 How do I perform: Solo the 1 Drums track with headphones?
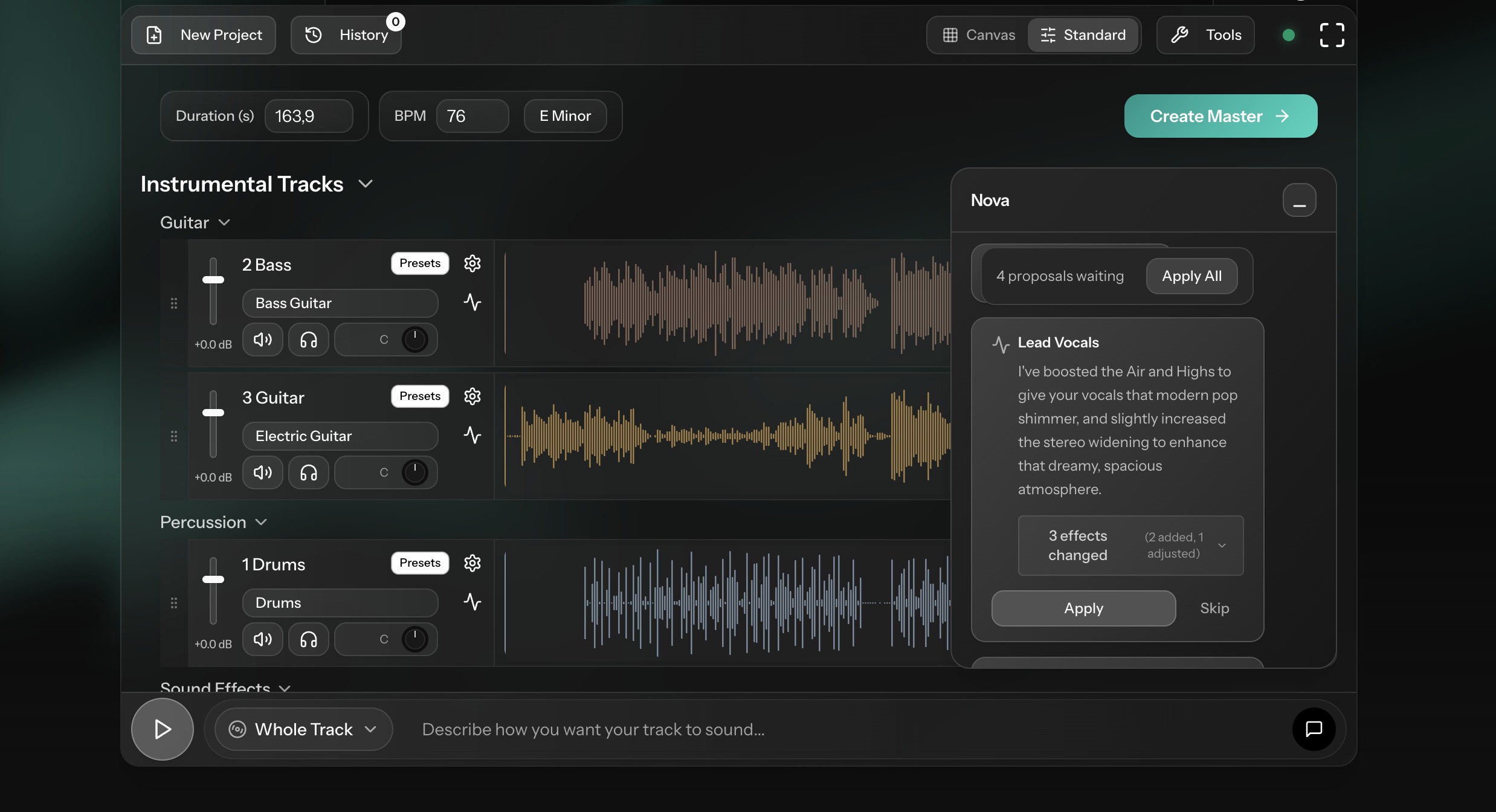pos(309,639)
